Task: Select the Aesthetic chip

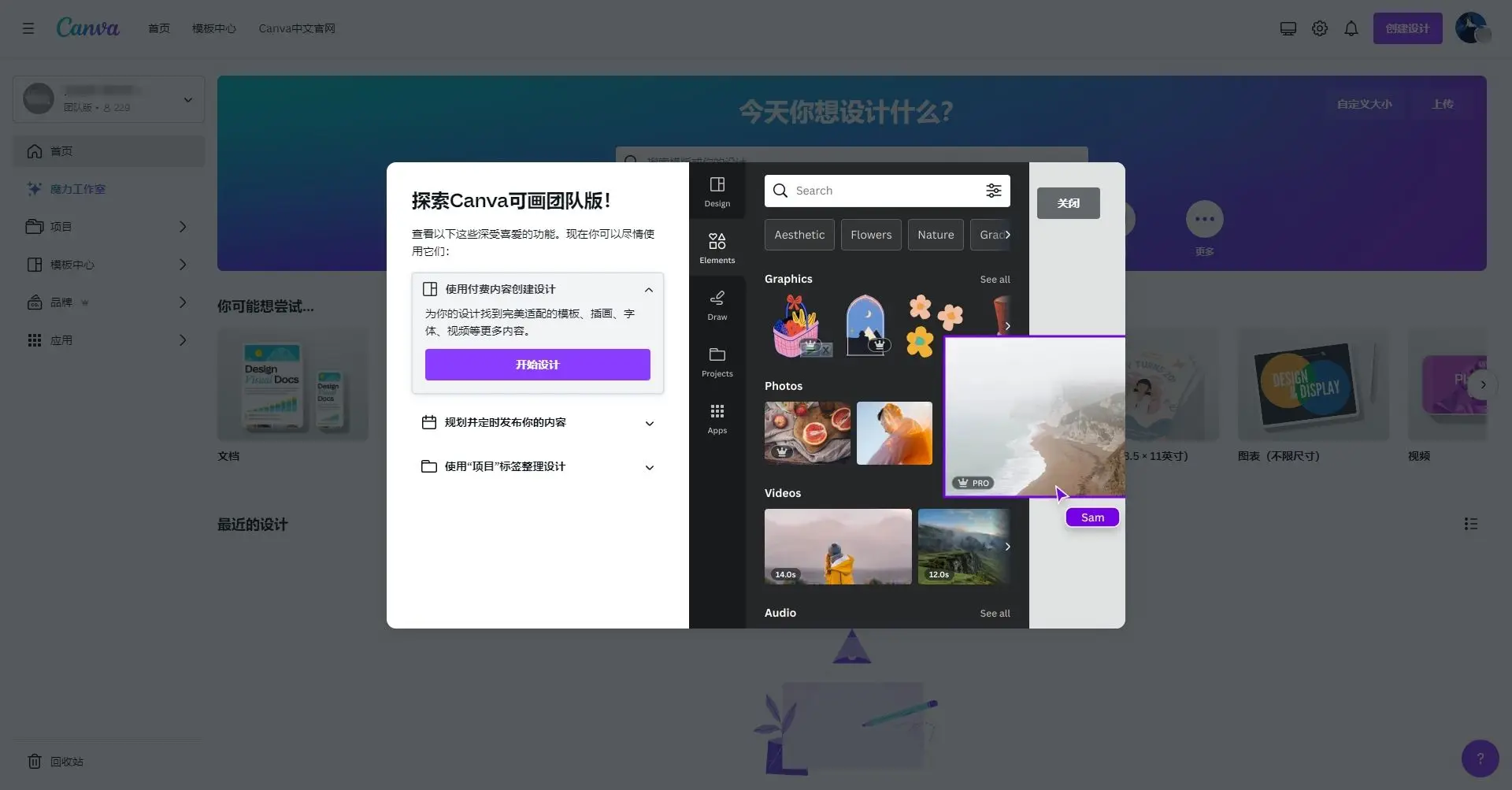Action: click(799, 235)
